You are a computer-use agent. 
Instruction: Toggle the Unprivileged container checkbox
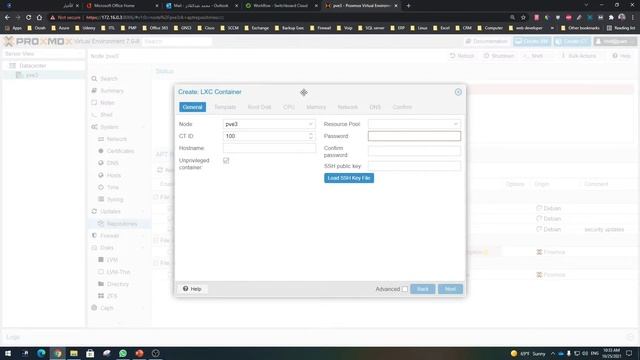pyautogui.click(x=226, y=161)
